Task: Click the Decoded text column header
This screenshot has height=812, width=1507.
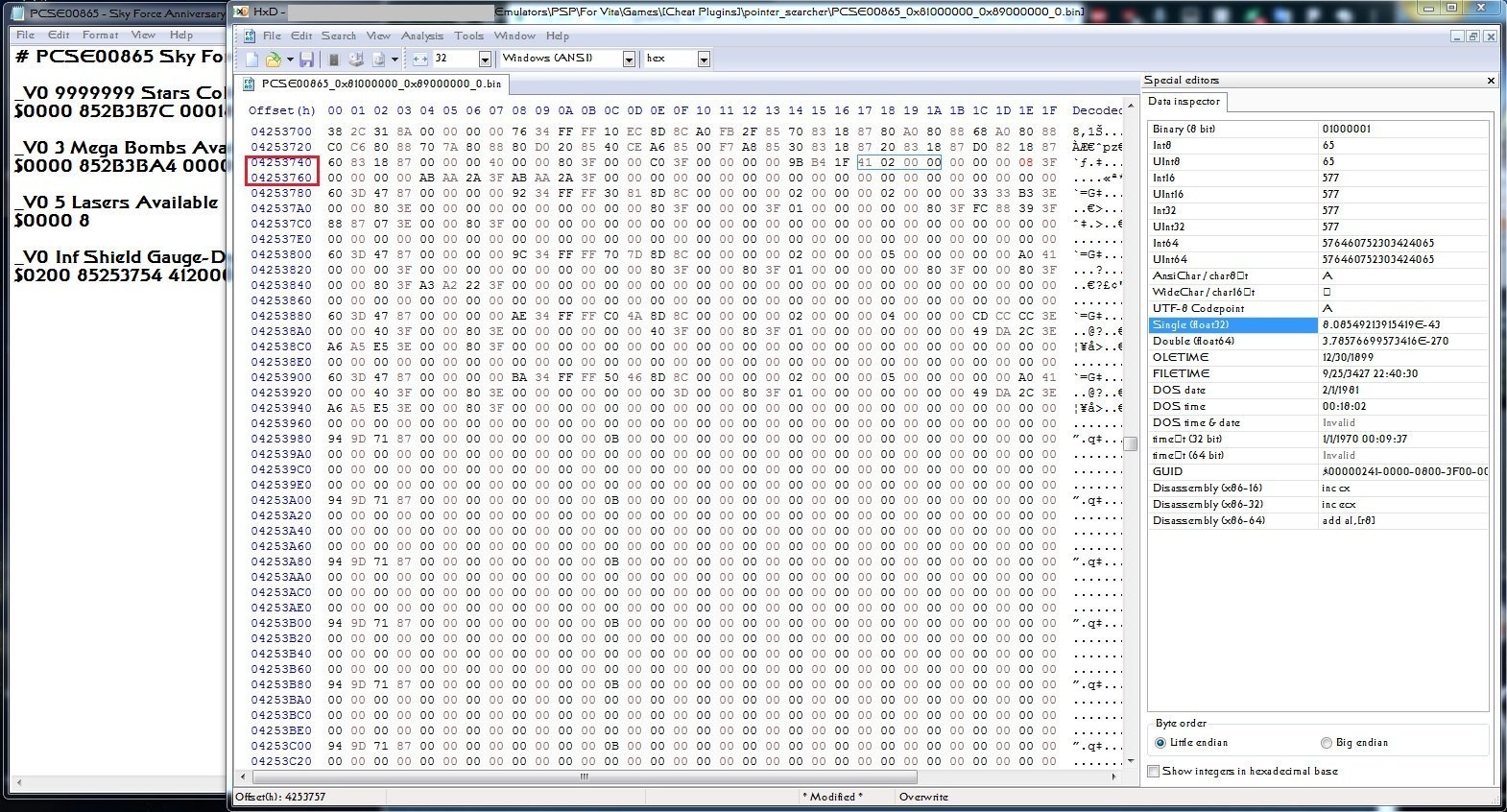Action: pos(1097,111)
